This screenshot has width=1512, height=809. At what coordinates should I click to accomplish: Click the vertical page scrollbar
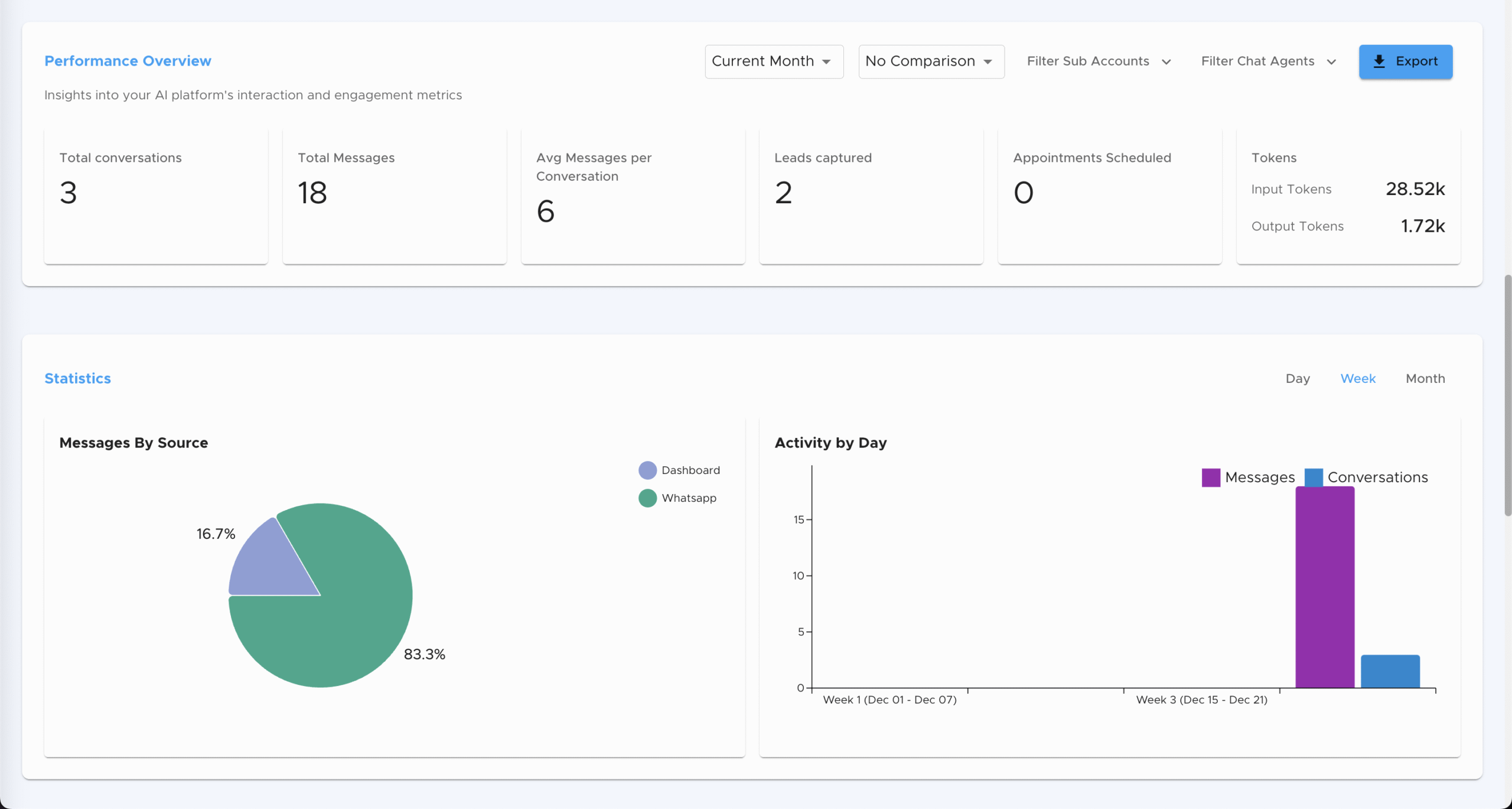click(x=1507, y=396)
